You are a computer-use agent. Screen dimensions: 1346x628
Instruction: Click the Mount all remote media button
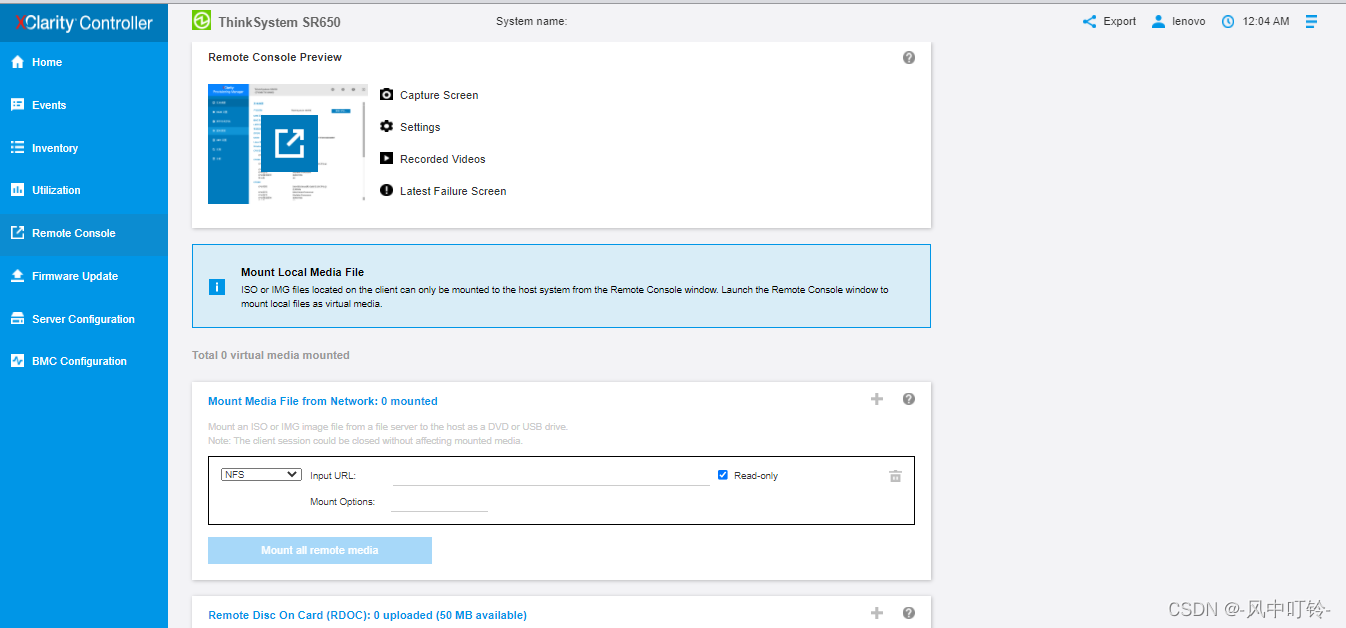tap(320, 550)
